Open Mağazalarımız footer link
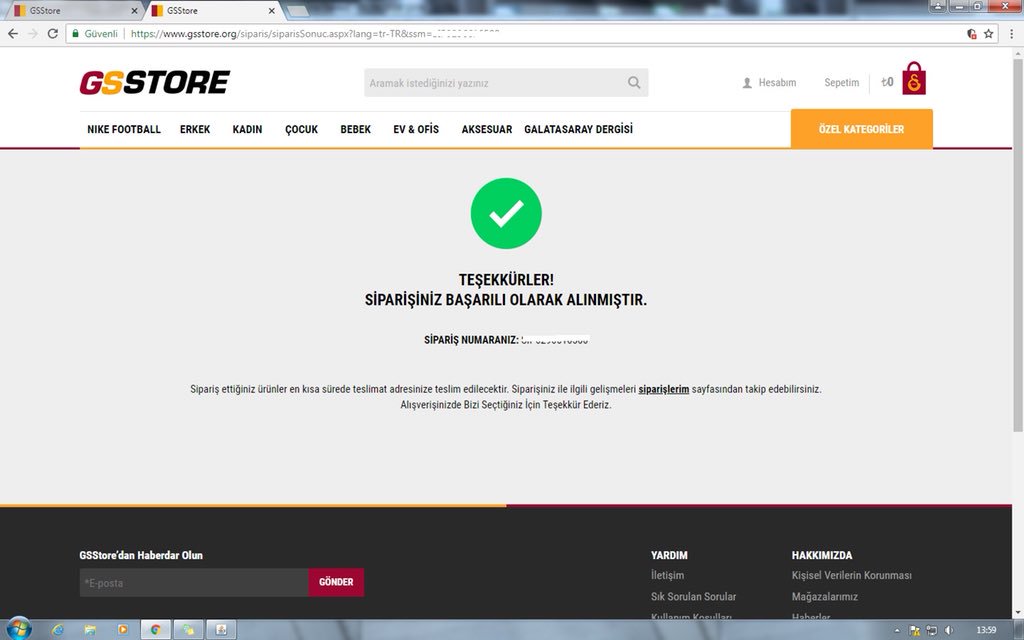The width and height of the screenshot is (1024, 640). pos(825,596)
